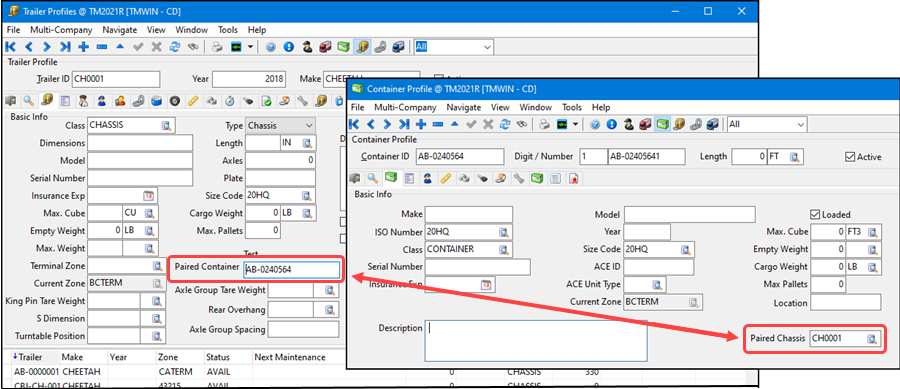900x389 pixels.
Task: Click into the Description text box
Action: pos(536,341)
